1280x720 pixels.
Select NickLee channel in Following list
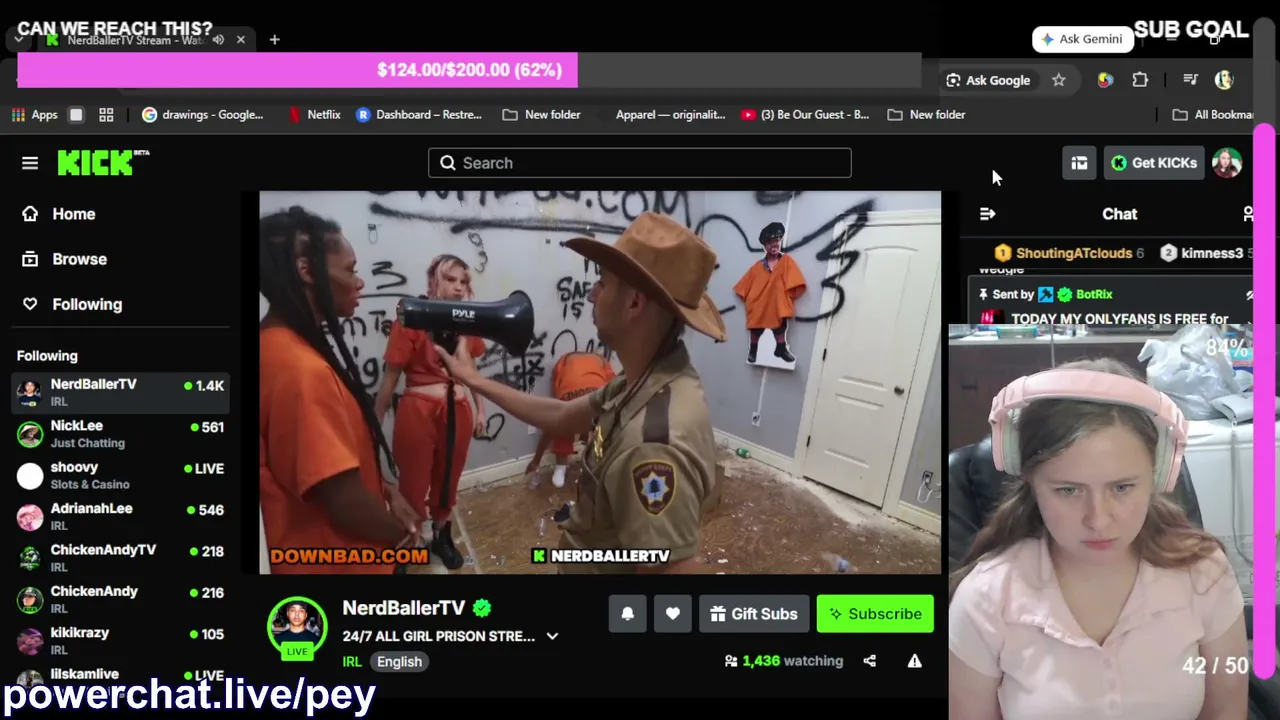[x=120, y=434]
